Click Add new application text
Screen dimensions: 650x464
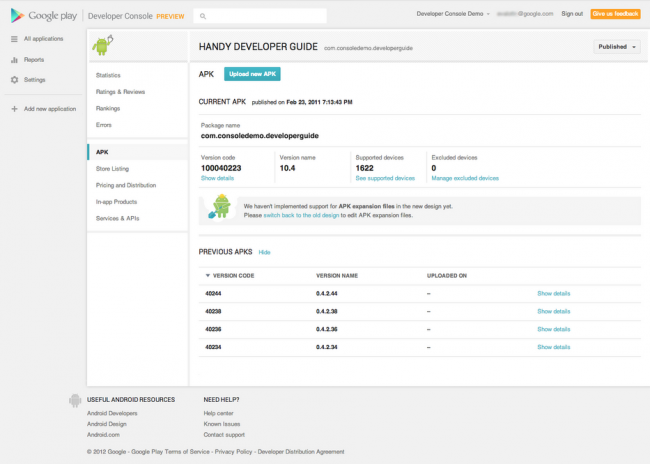tap(50, 109)
